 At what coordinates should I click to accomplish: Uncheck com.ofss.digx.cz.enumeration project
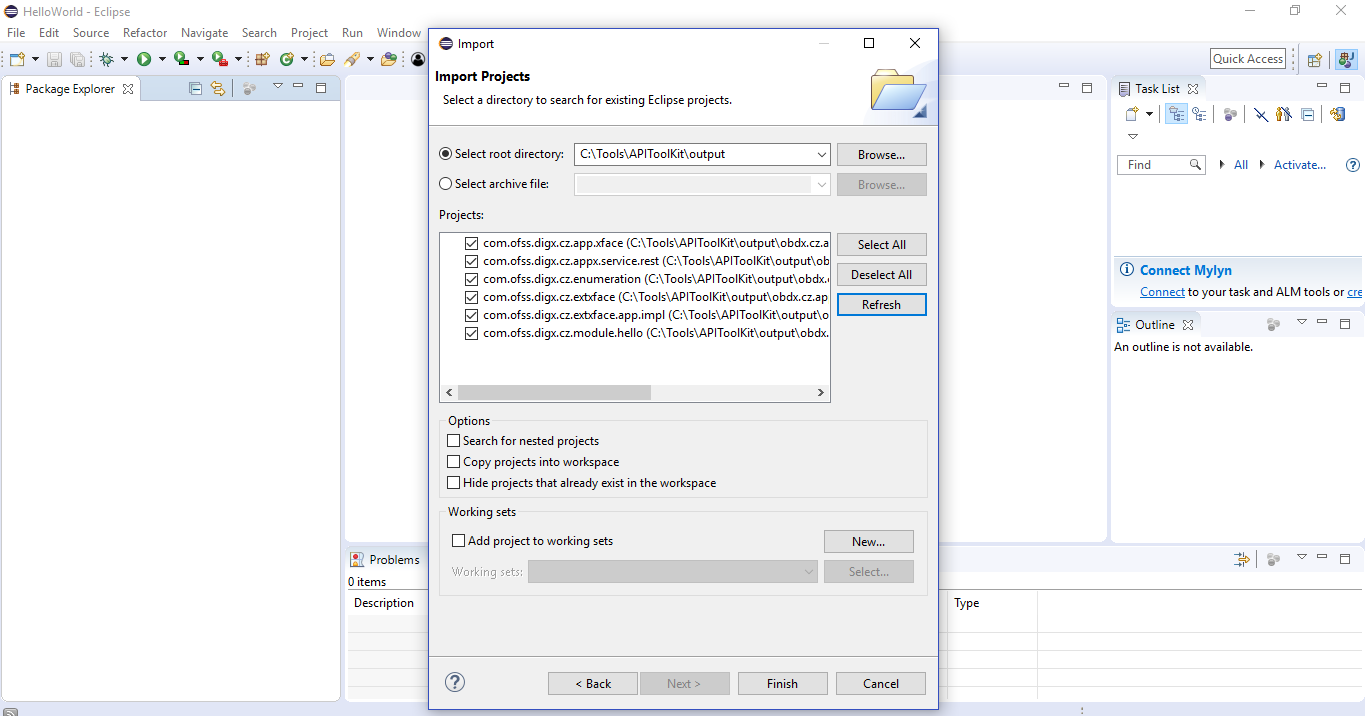472,279
